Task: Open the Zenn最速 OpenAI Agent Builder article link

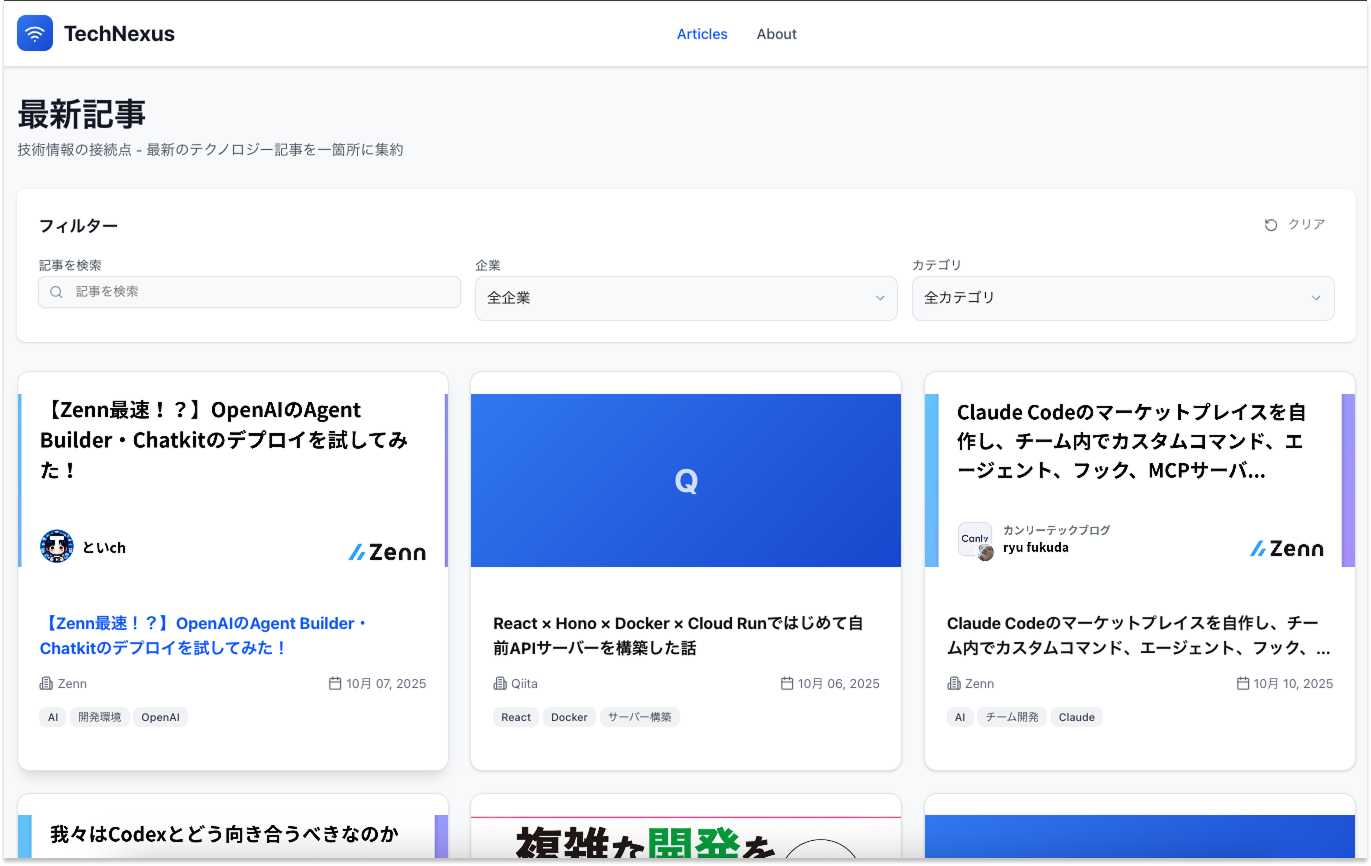Action: pyautogui.click(x=204, y=635)
